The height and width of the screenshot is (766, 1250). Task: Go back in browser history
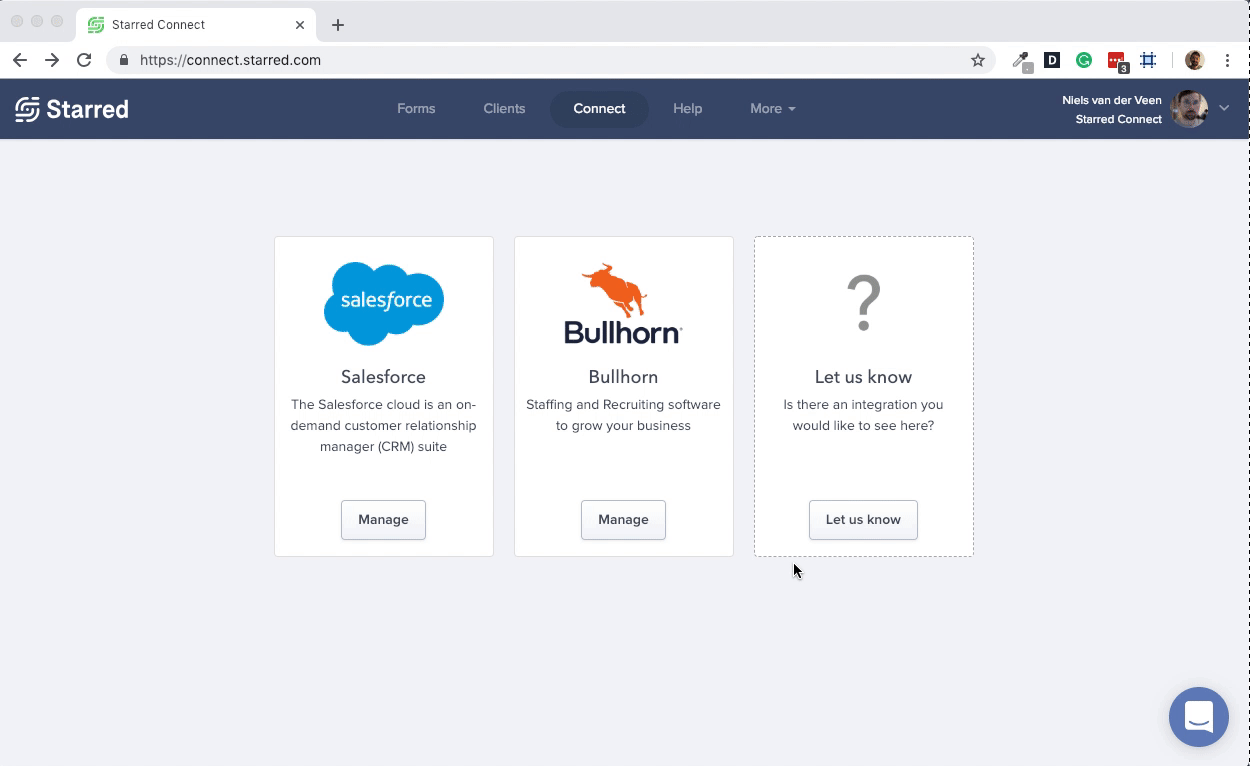[x=20, y=60]
